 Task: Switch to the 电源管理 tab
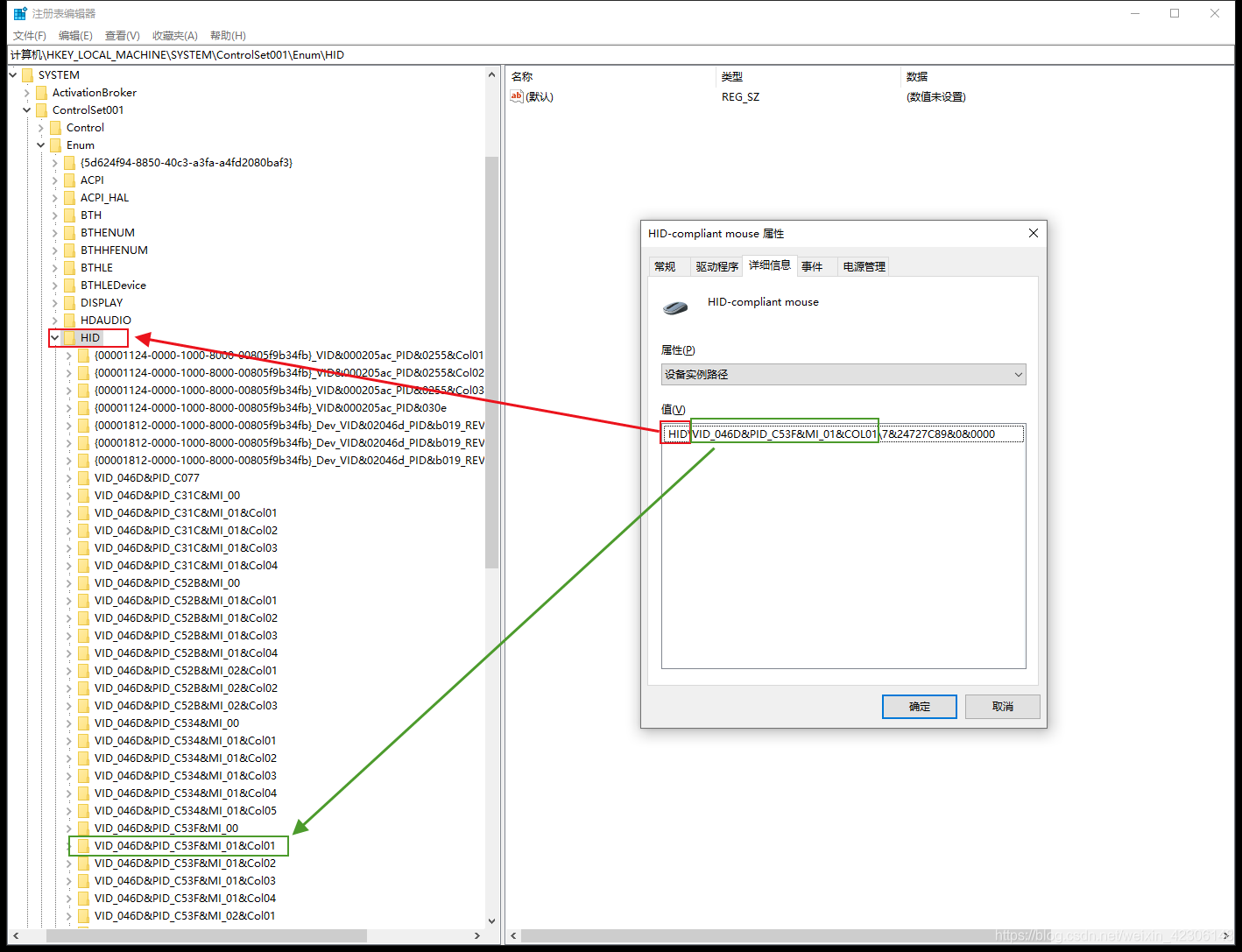(x=864, y=266)
